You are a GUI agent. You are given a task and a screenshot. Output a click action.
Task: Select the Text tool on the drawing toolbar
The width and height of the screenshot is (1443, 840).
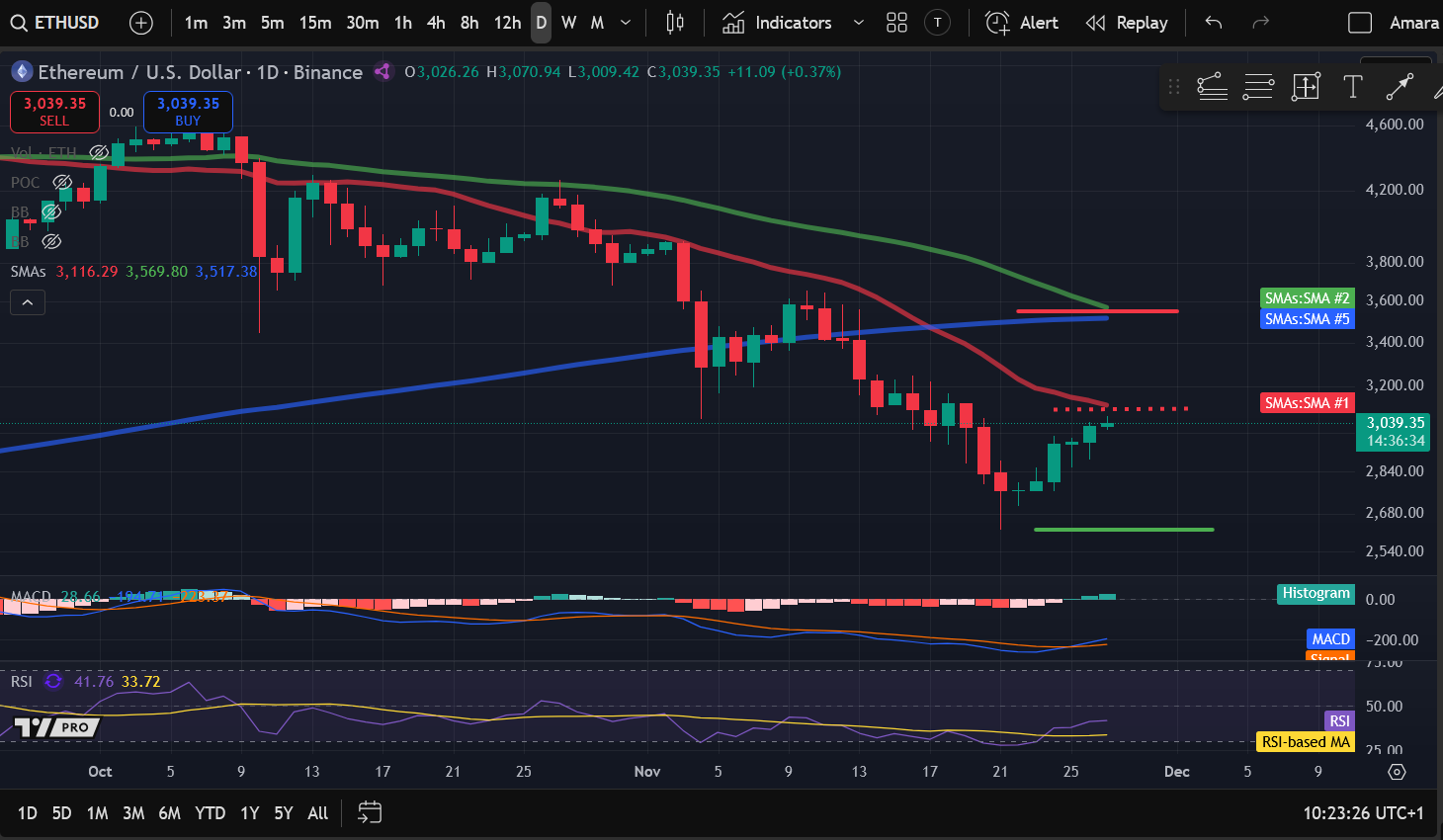click(x=1352, y=87)
